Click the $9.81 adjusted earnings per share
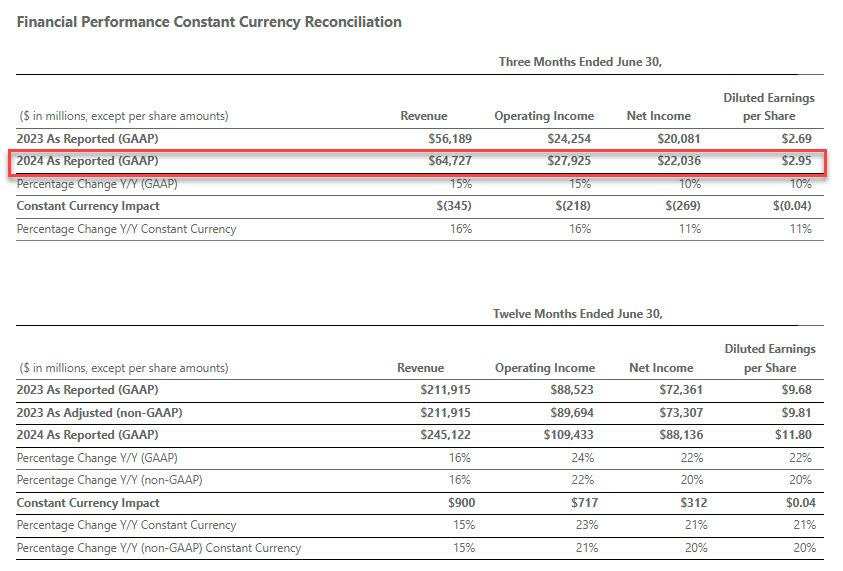The width and height of the screenshot is (843, 571). coord(796,412)
